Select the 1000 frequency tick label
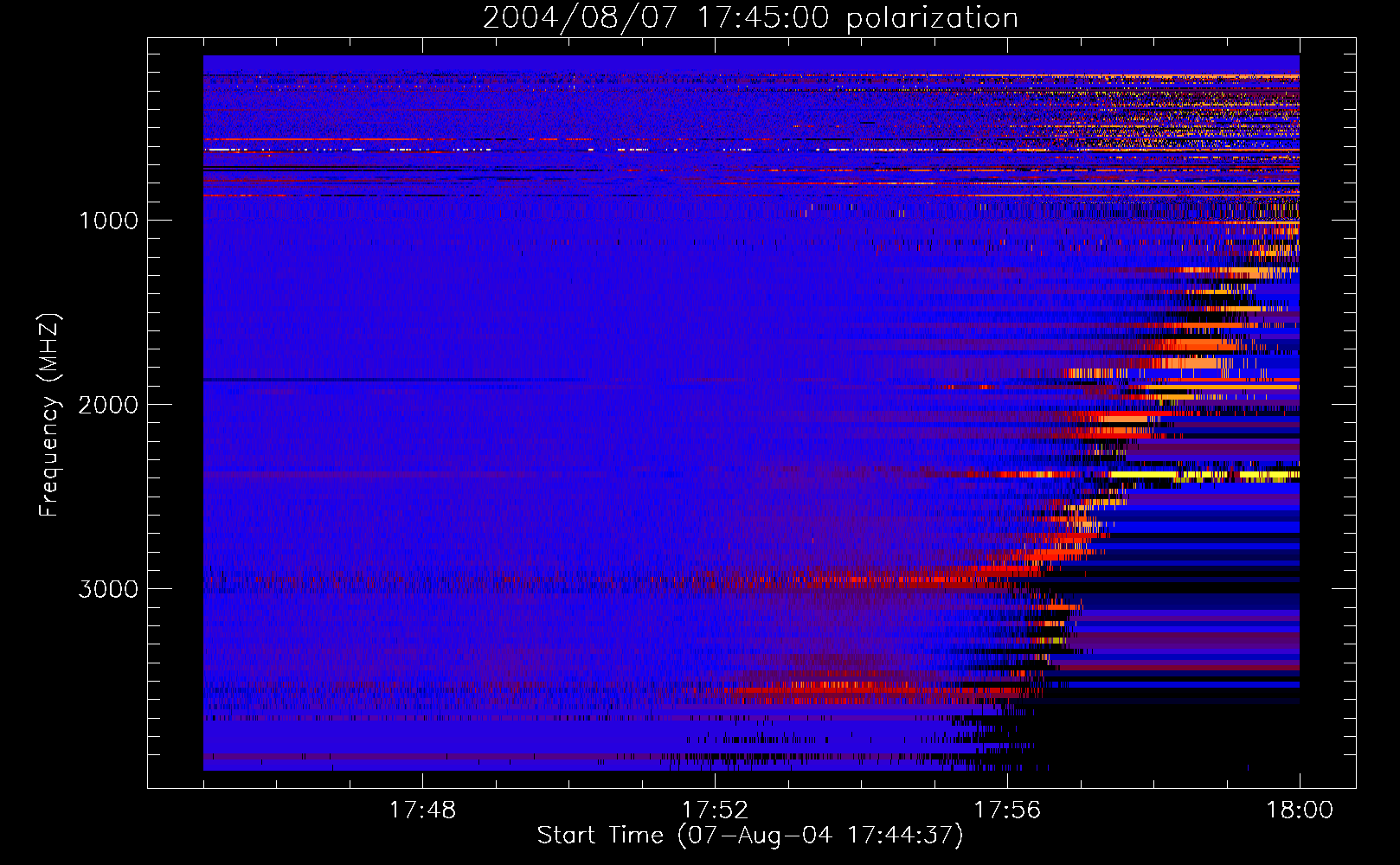Screen dimensions: 1400x865 pyautogui.click(x=109, y=221)
